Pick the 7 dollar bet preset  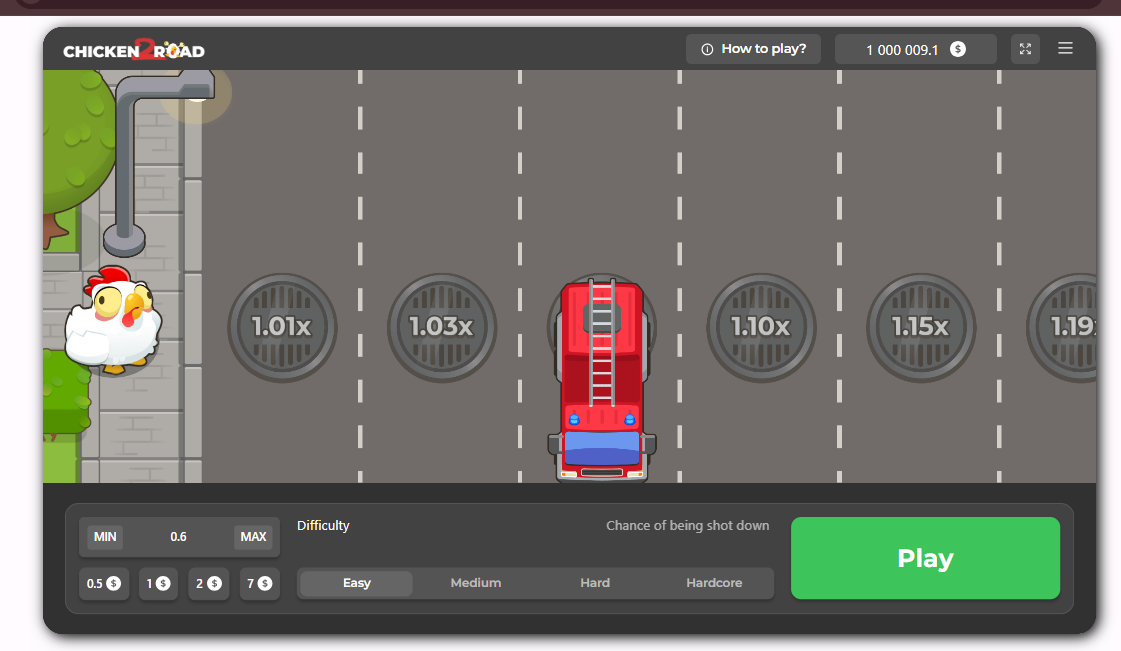coord(259,584)
